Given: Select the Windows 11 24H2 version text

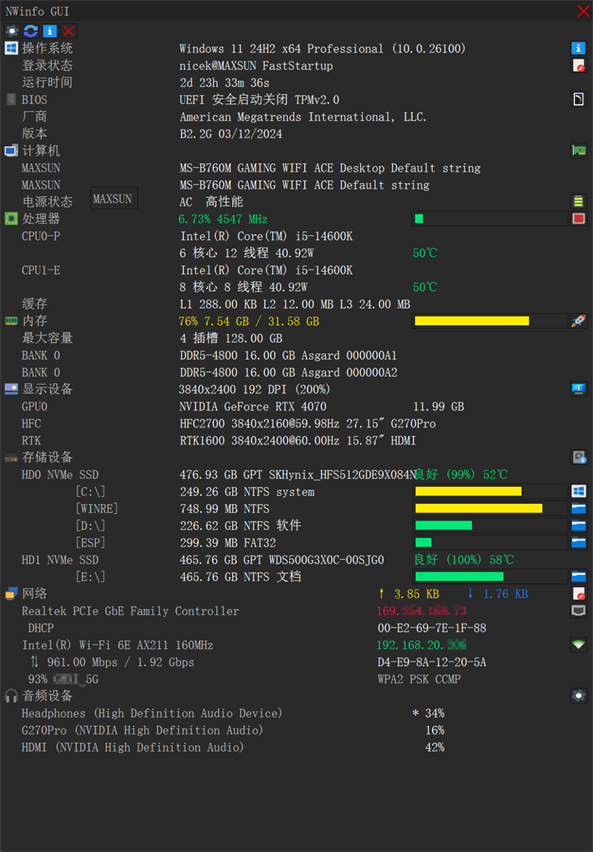Looking at the screenshot, I should tap(322, 49).
